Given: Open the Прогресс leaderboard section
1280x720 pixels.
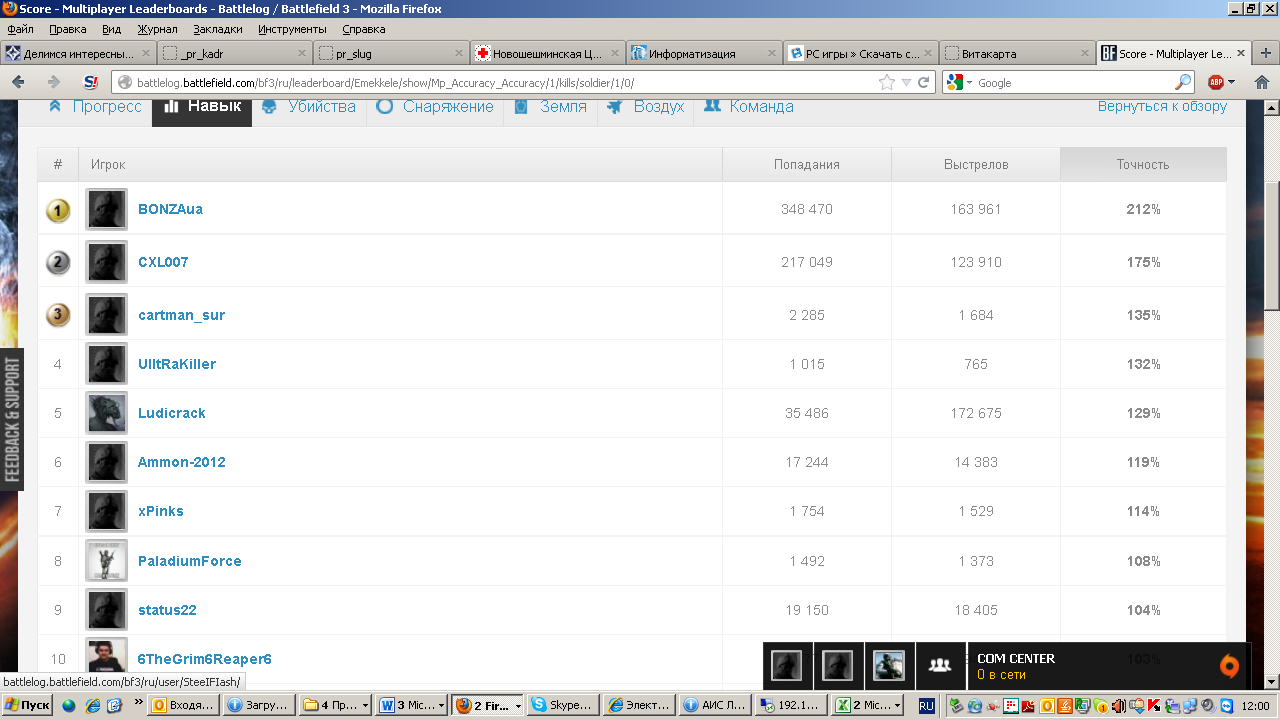Looking at the screenshot, I should [95, 106].
